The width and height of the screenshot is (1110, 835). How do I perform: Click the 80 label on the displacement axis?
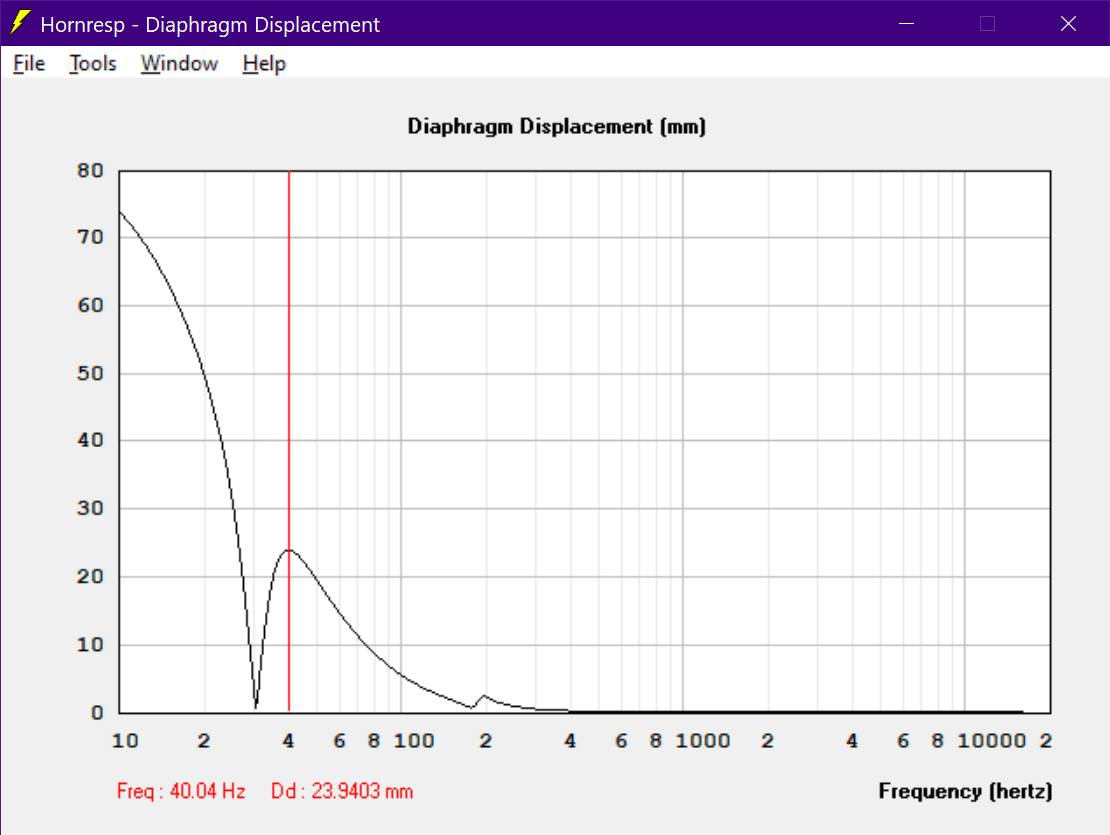tap(90, 171)
